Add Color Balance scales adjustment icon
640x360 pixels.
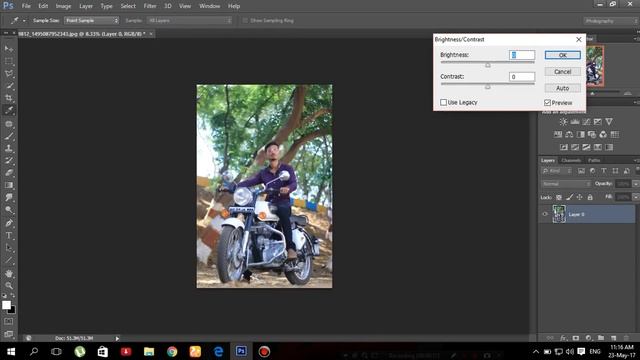(x=569, y=134)
